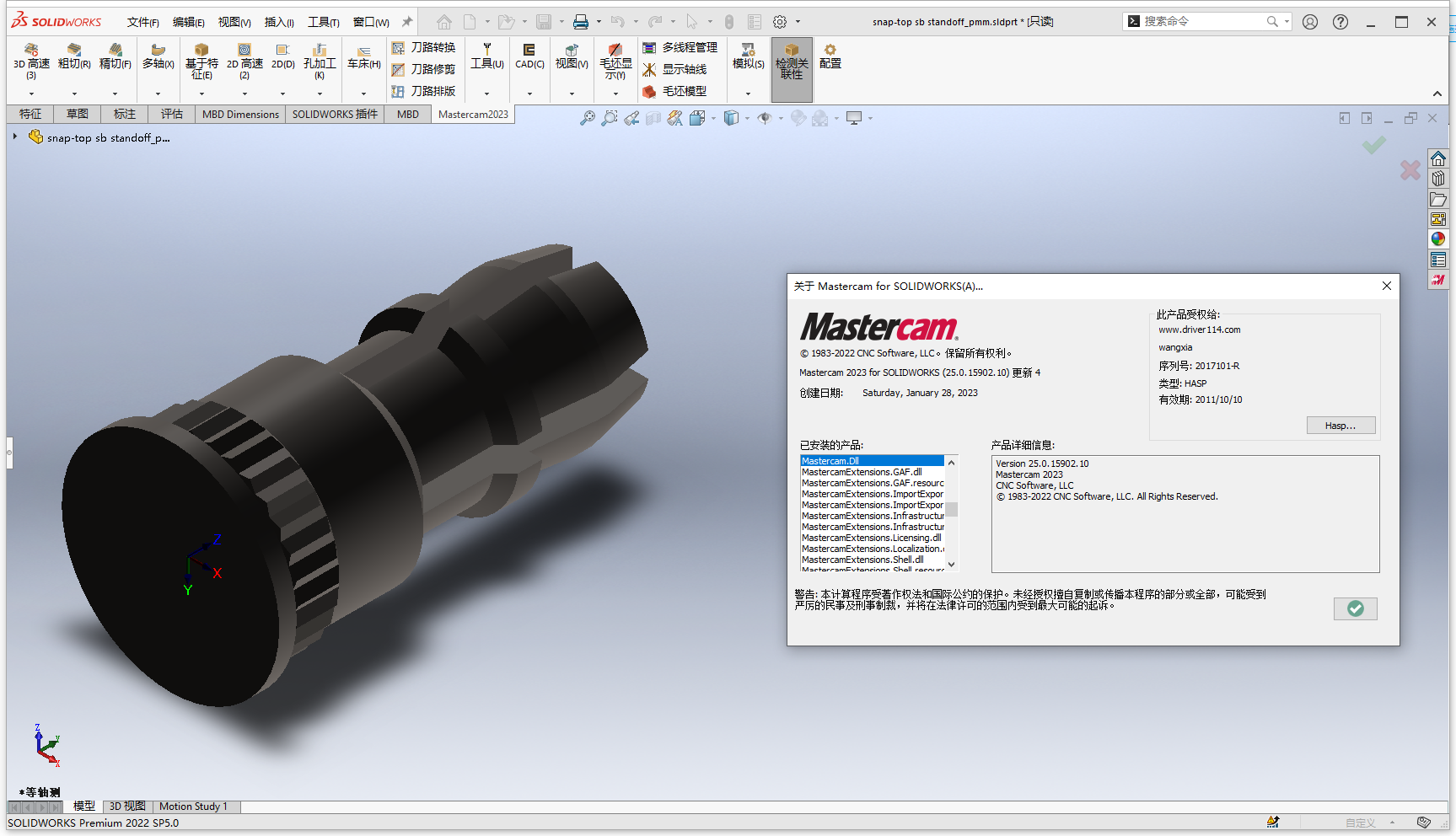Viewport: 1456px width, 836px height.
Task: Expand the 粗切(R) dropdown arrow
Action: [74, 94]
